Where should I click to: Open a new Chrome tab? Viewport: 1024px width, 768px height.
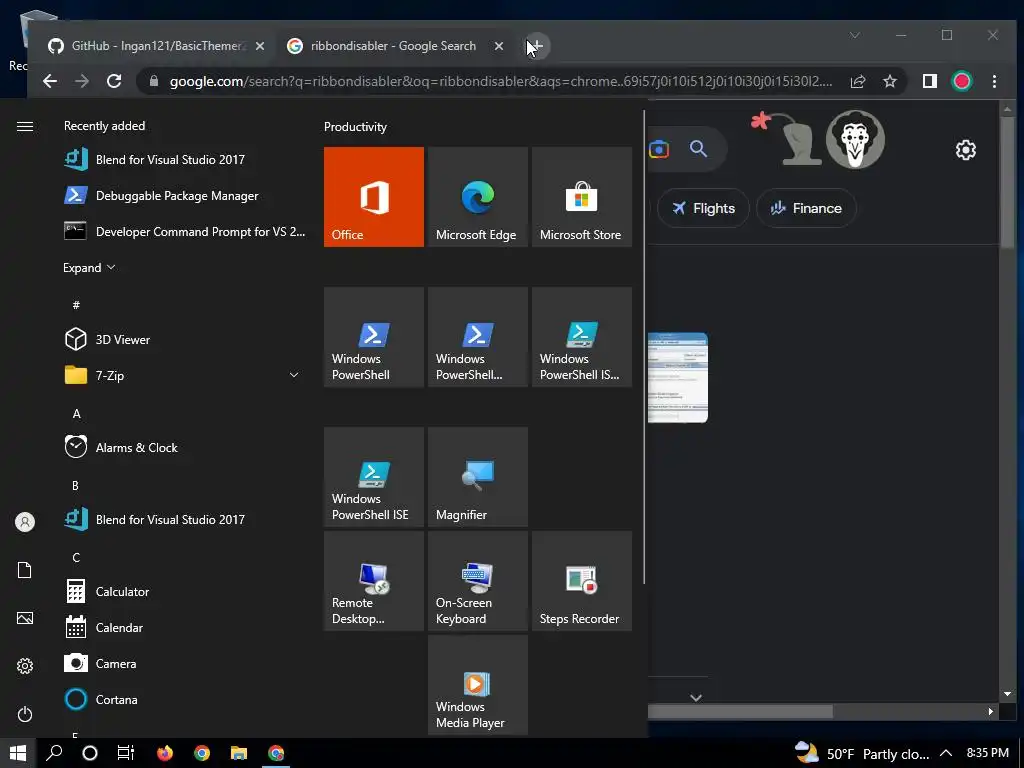535,46
